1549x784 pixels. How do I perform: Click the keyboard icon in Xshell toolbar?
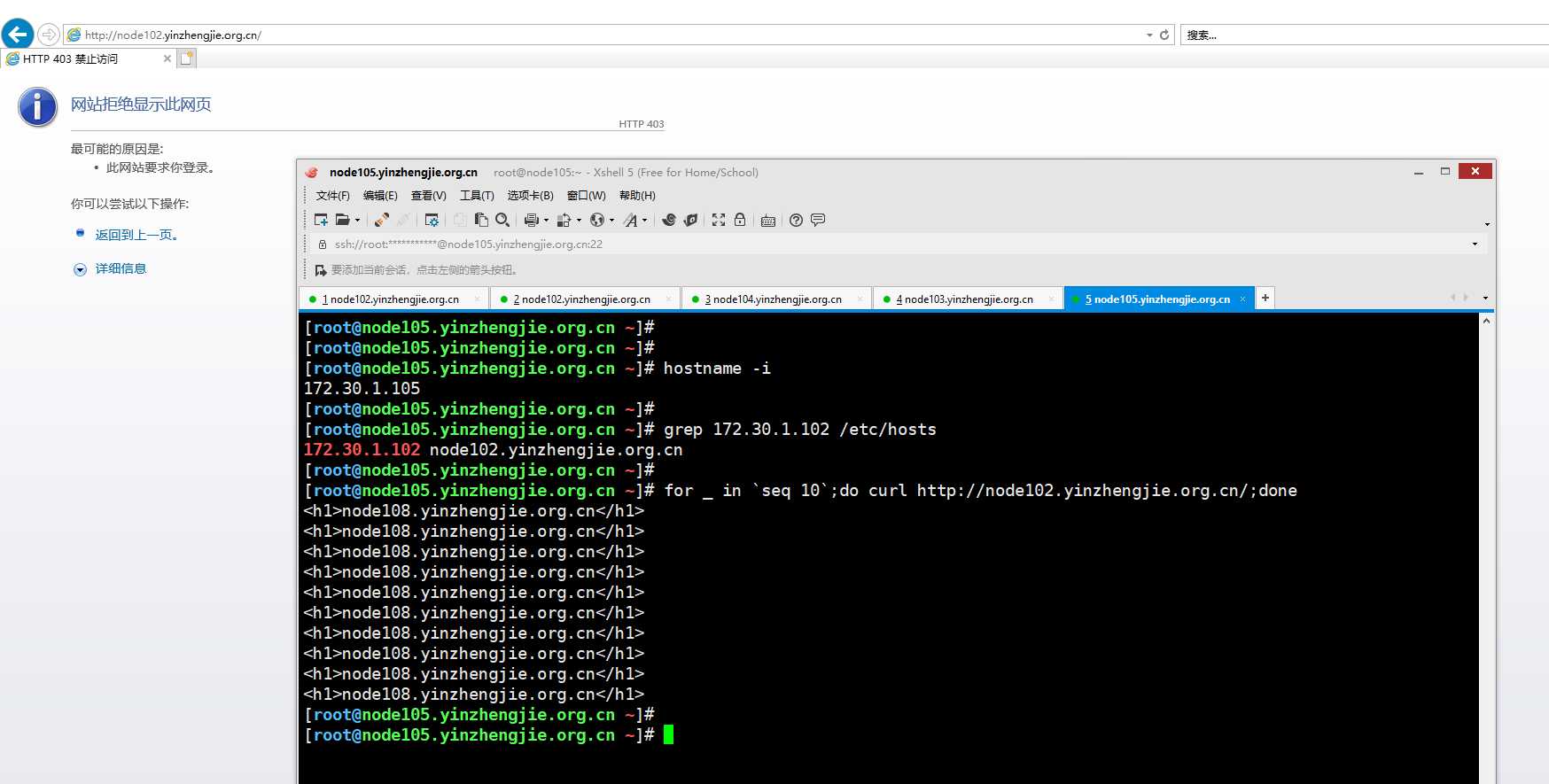click(768, 221)
